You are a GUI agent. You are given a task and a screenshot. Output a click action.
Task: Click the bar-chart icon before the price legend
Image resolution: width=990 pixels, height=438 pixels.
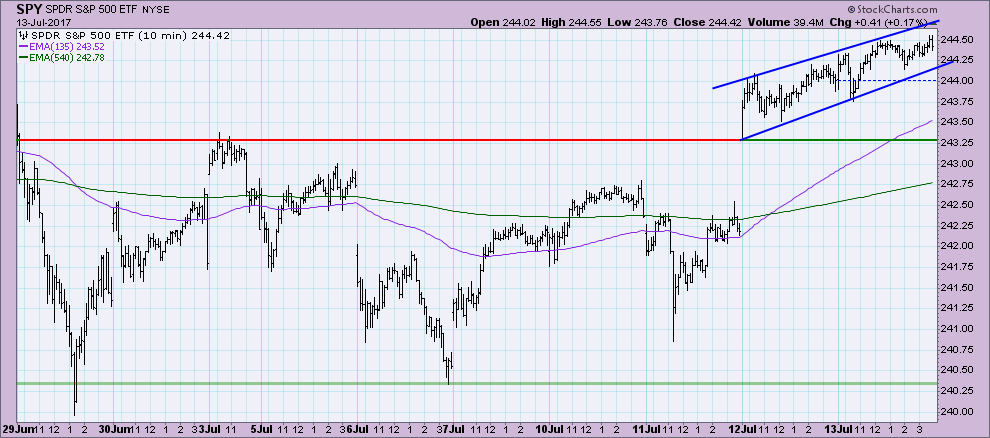(x=24, y=35)
